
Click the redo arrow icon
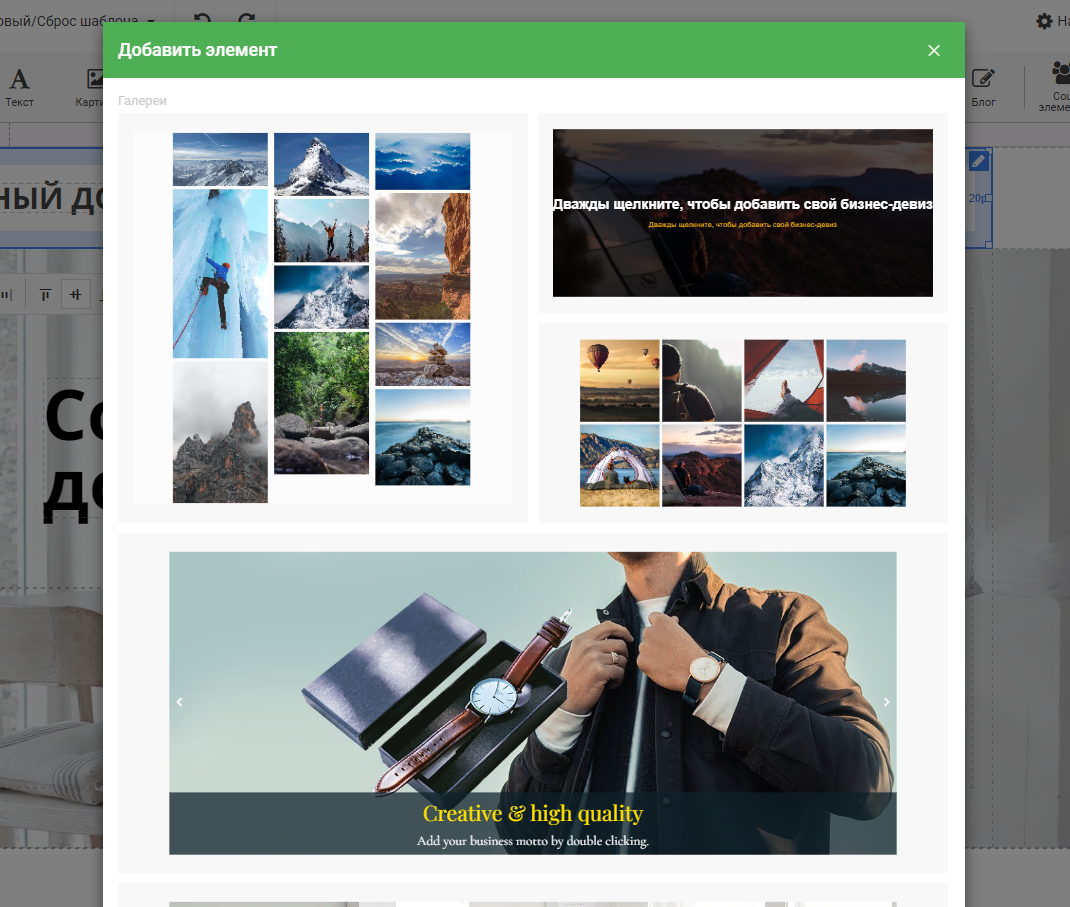(246, 20)
